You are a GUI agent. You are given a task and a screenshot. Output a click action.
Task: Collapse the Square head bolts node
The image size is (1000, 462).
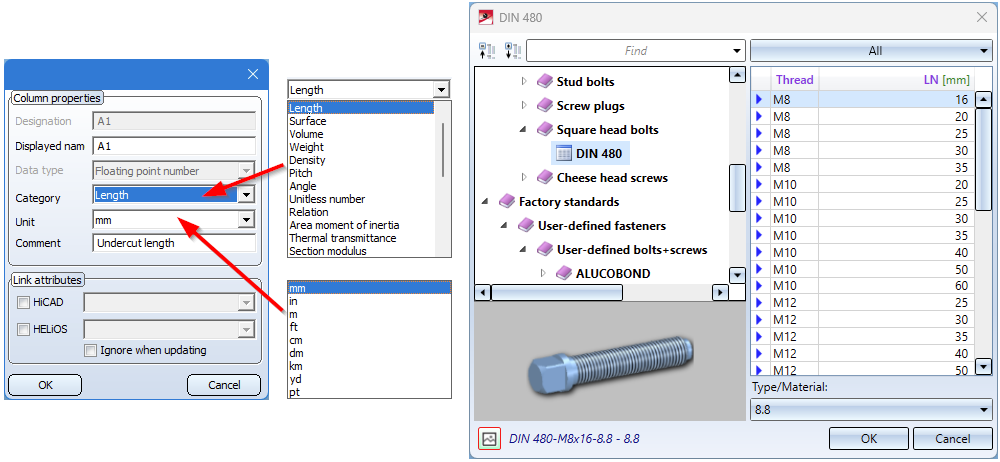(x=525, y=130)
